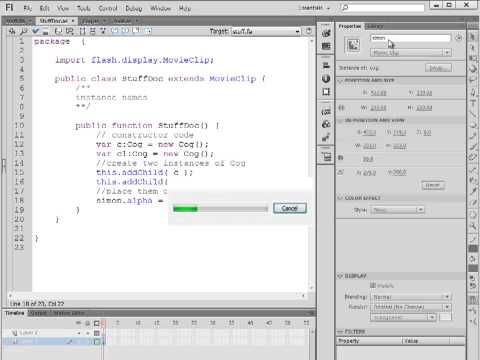Click the symbol thumbnail icon in Properties
The image size is (480, 360).
pos(353,45)
